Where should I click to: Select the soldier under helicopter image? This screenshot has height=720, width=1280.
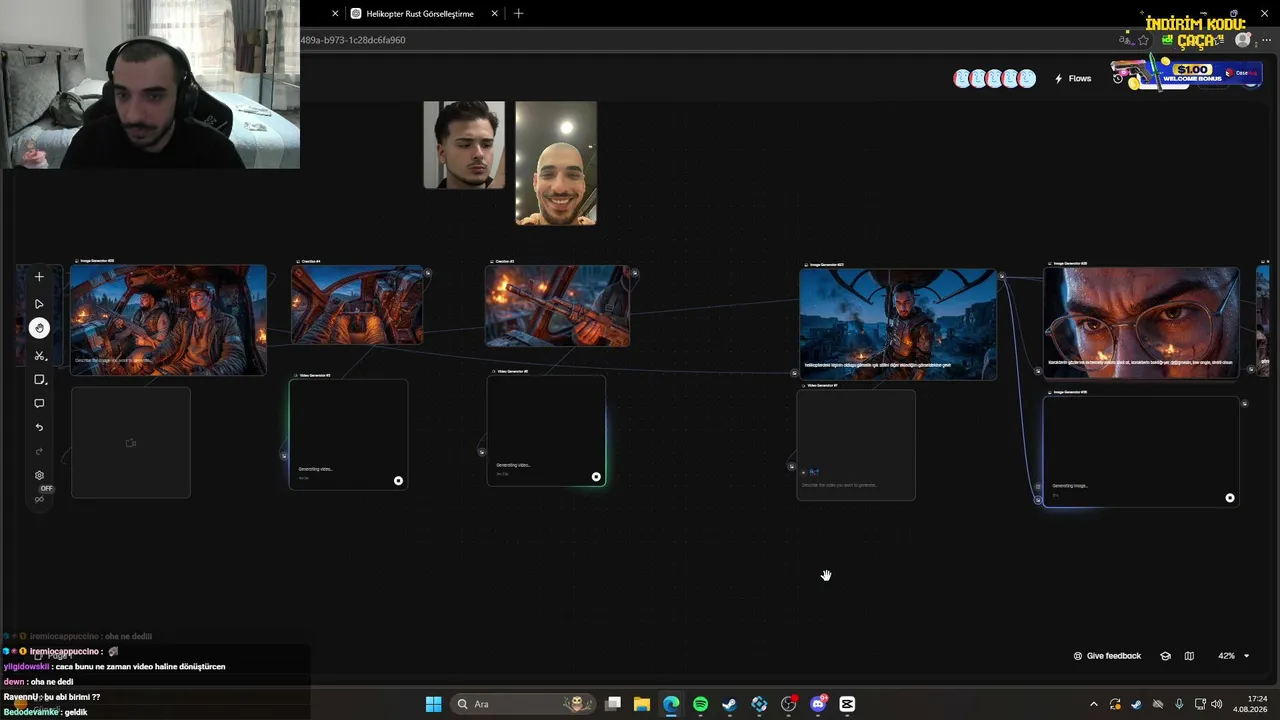pyautogui.click(x=898, y=324)
